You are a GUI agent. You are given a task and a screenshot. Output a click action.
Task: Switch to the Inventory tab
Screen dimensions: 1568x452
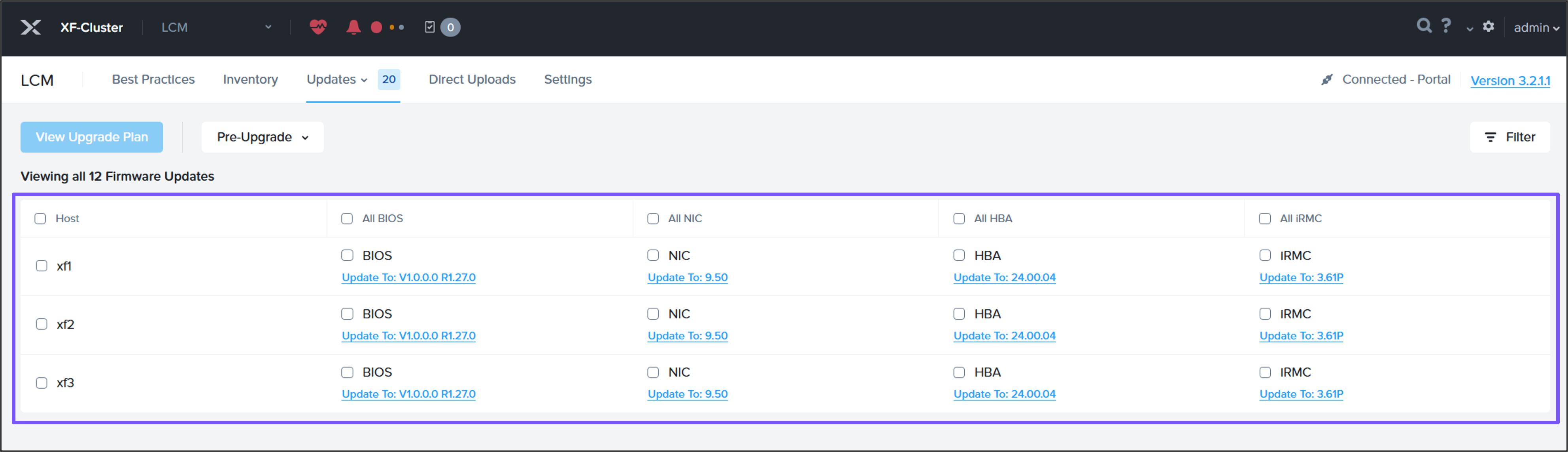click(x=250, y=80)
